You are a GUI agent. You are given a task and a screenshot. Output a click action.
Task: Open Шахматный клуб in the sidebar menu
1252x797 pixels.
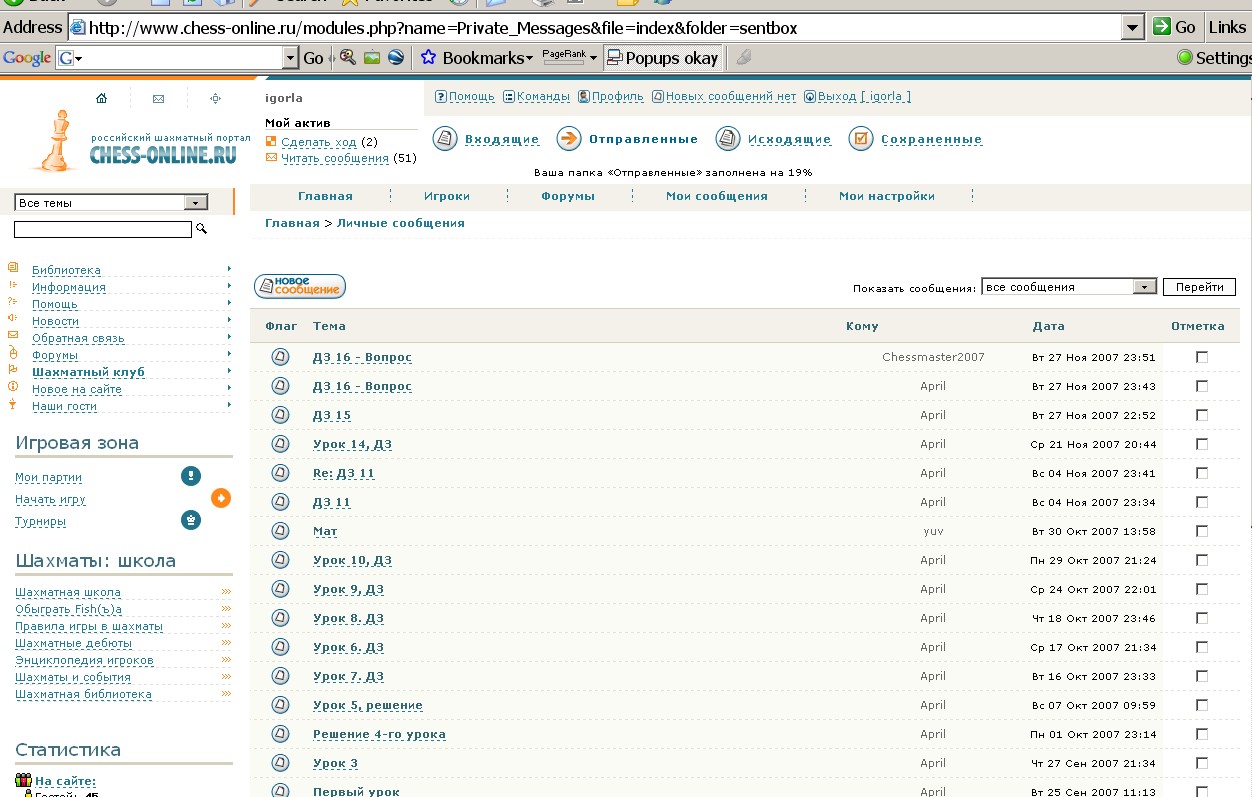[88, 372]
